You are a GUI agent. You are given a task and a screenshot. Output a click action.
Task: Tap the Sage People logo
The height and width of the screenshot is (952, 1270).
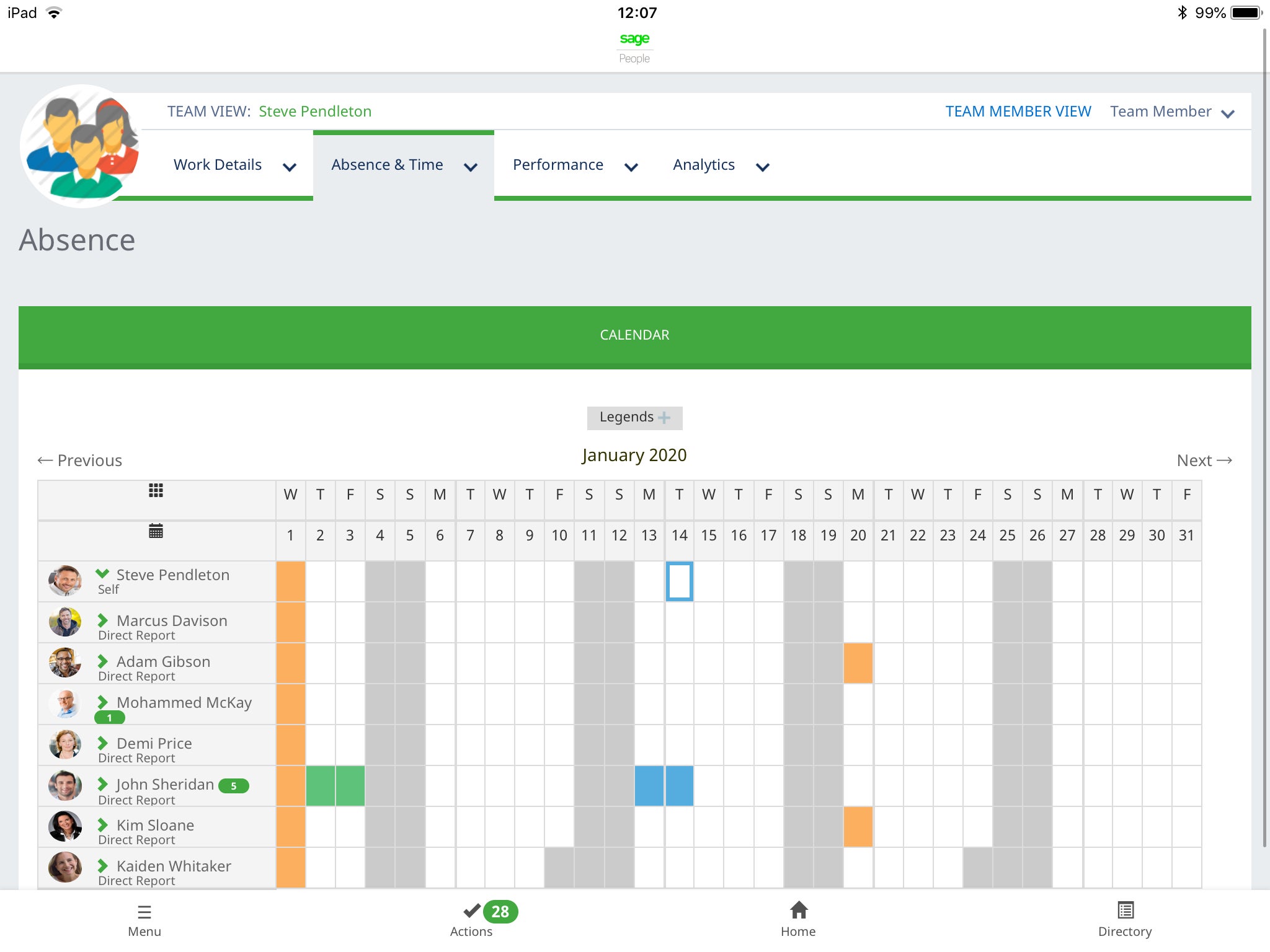(634, 47)
